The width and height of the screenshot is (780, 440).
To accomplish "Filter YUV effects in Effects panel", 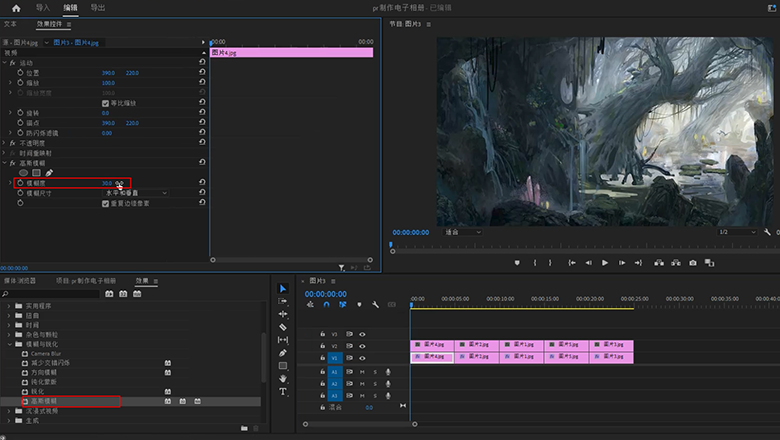I will pyautogui.click(x=137, y=294).
